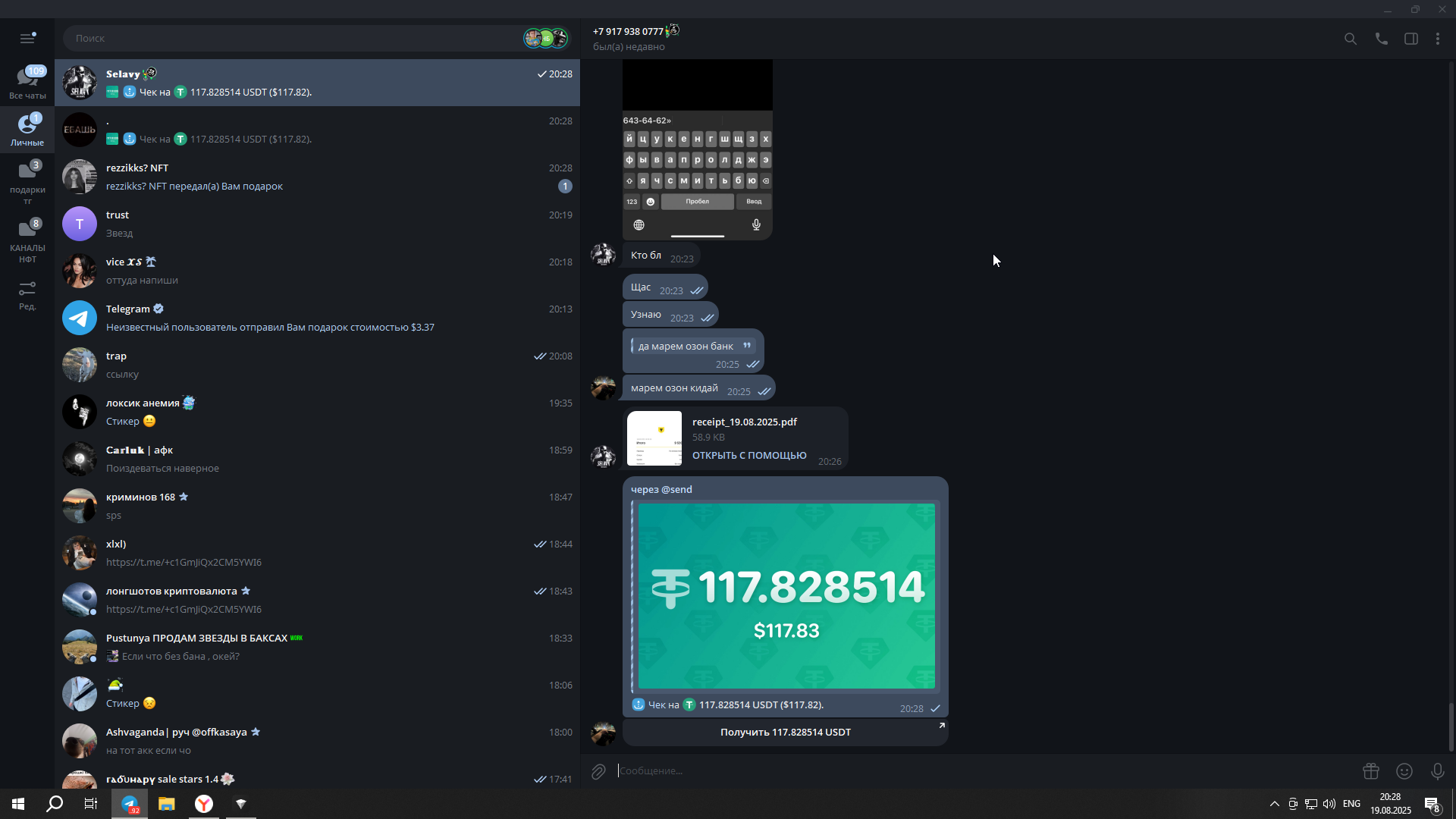Open the Selavy chat
The height and width of the screenshot is (819, 1456).
(317, 83)
